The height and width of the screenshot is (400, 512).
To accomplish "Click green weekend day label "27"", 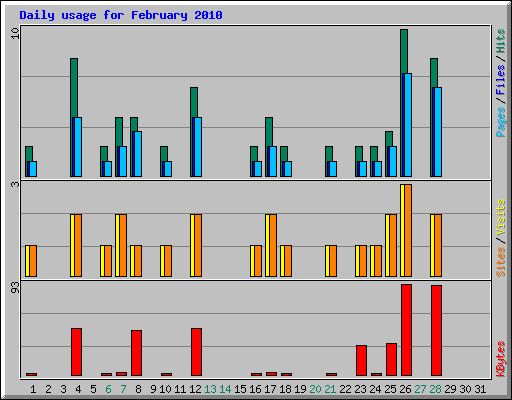I will (420, 389).
